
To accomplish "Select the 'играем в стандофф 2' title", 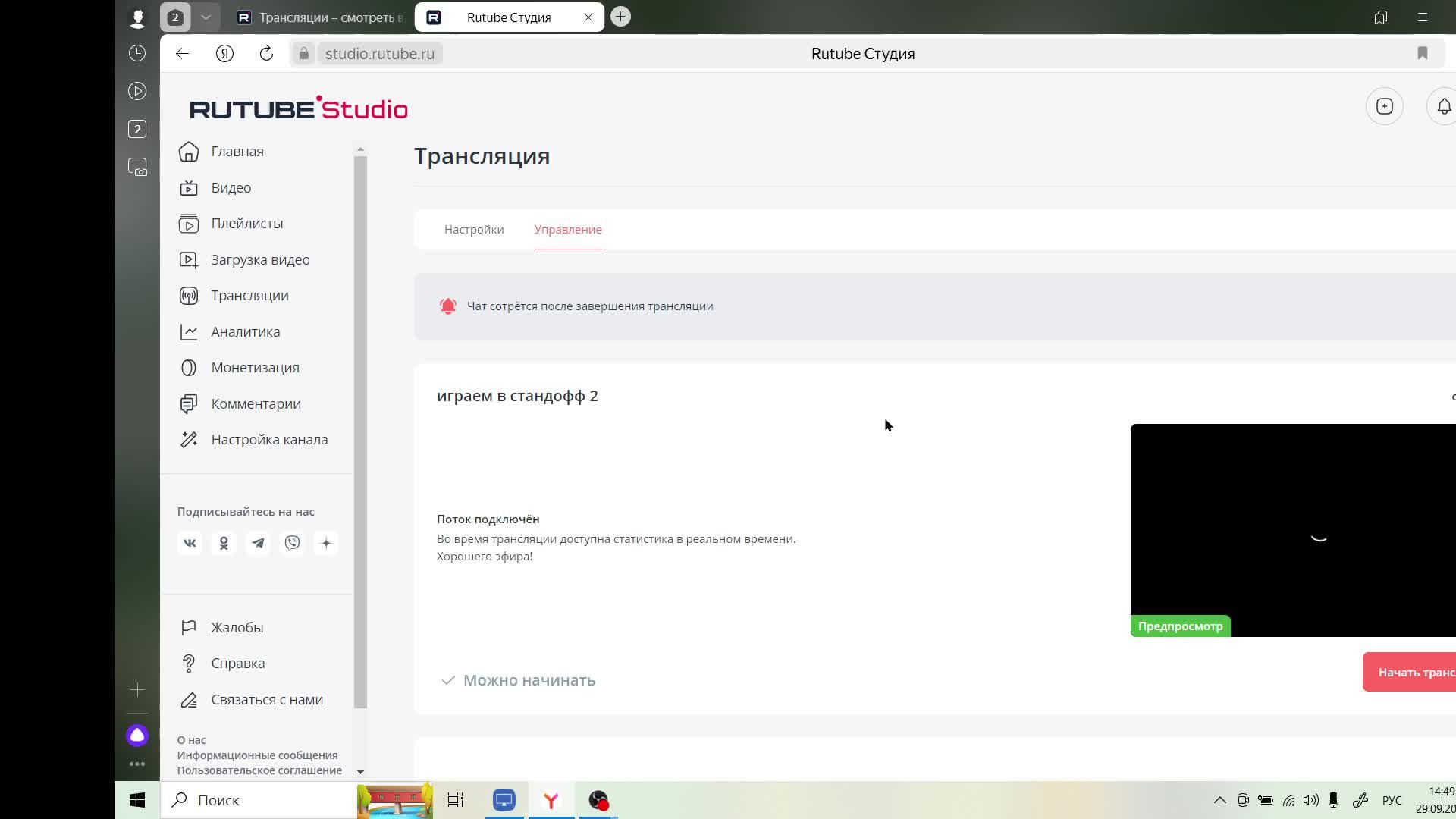I will click(517, 396).
